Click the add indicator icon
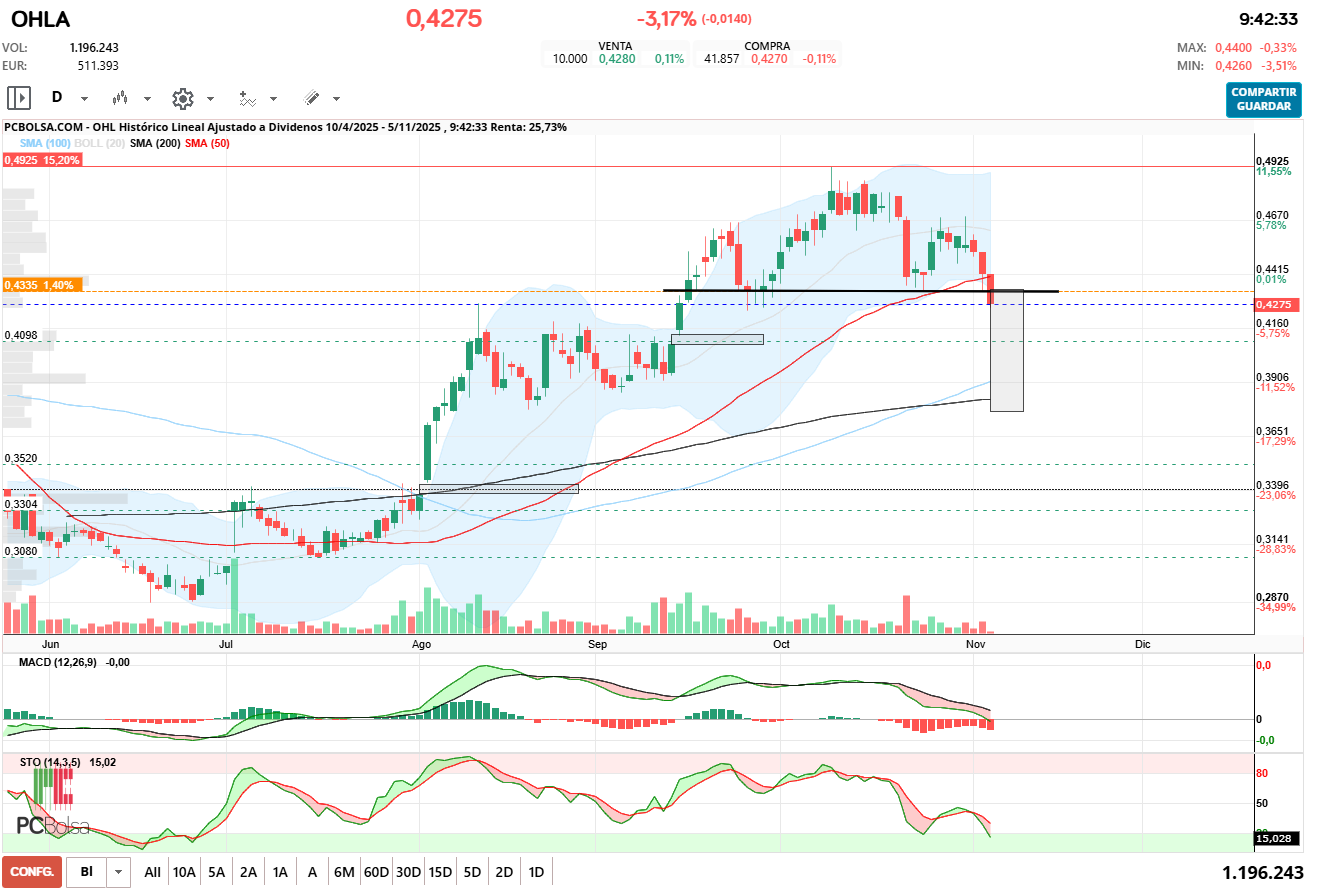Image resolution: width=1317 pixels, height=893 pixels. pyautogui.click(x=246, y=98)
